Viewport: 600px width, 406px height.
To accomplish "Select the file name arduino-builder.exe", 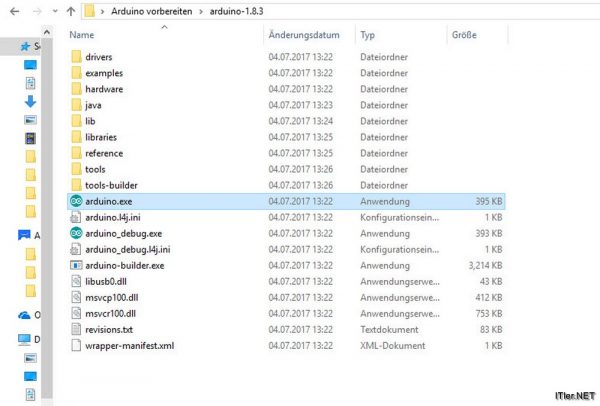I will tap(125, 266).
